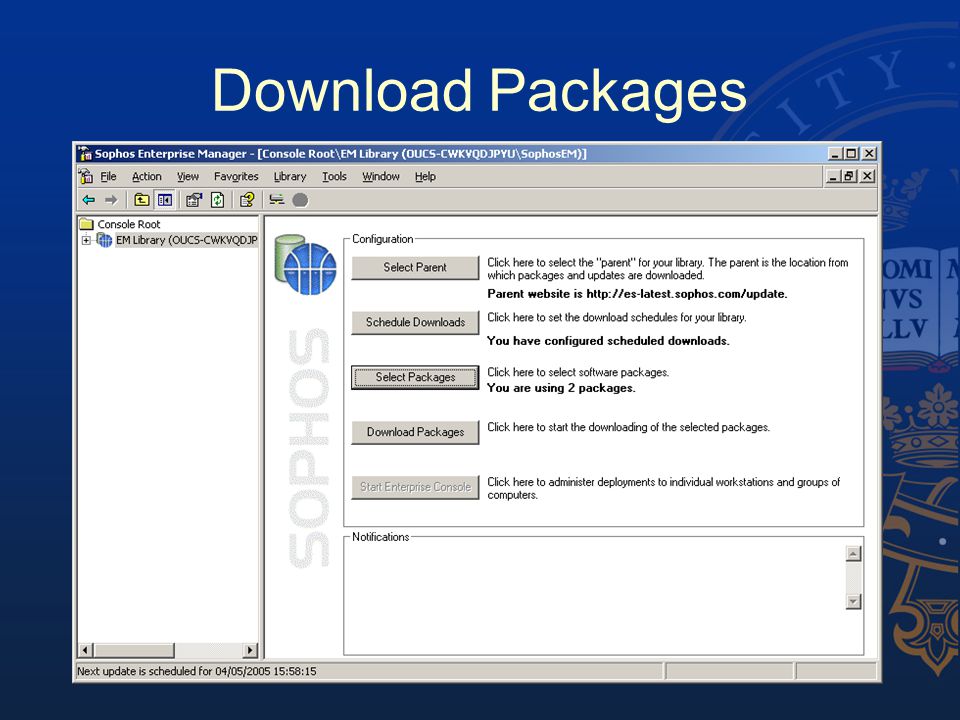Click 'Click here to select software packages.' text
The width and height of the screenshot is (960, 720).
[x=578, y=372]
